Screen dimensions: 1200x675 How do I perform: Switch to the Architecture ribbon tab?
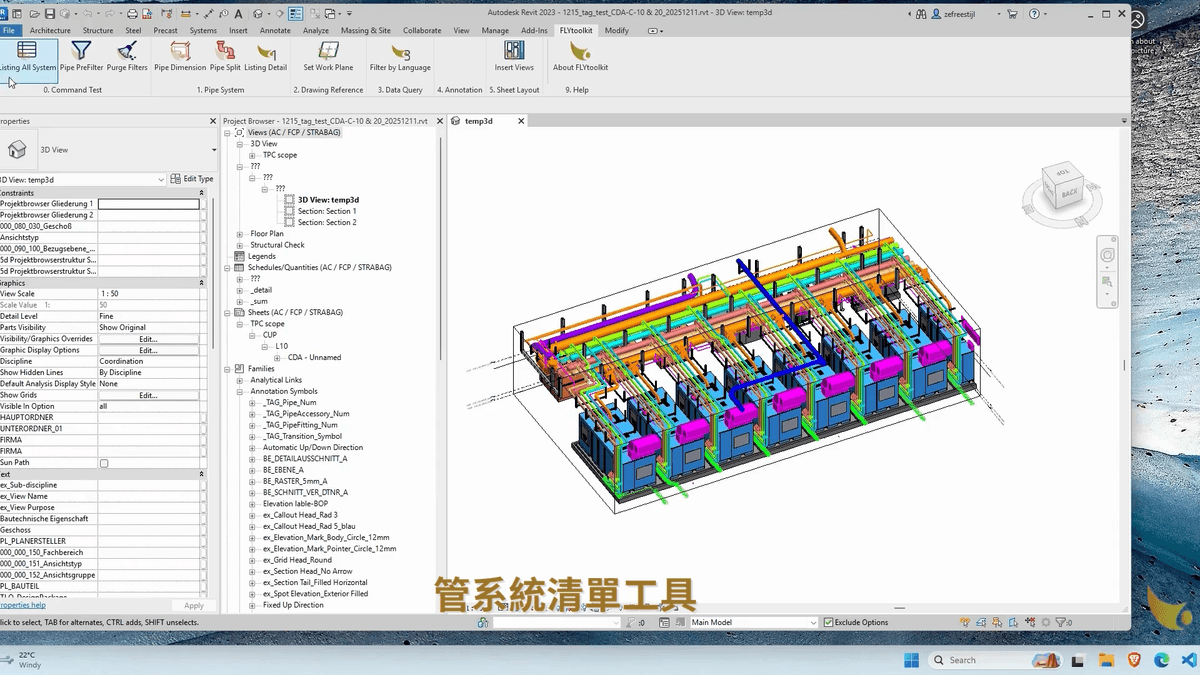(50, 30)
